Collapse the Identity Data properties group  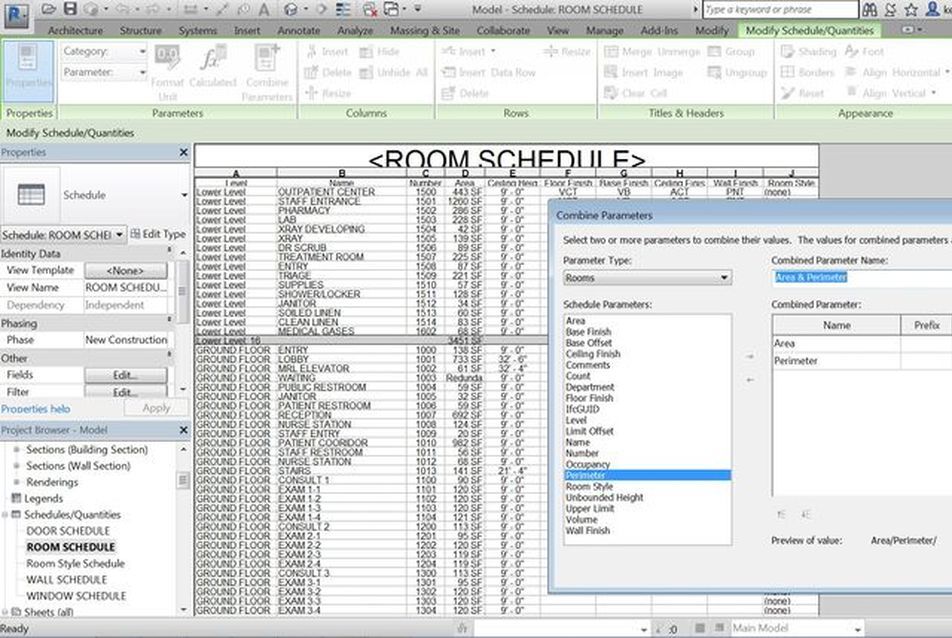point(169,251)
